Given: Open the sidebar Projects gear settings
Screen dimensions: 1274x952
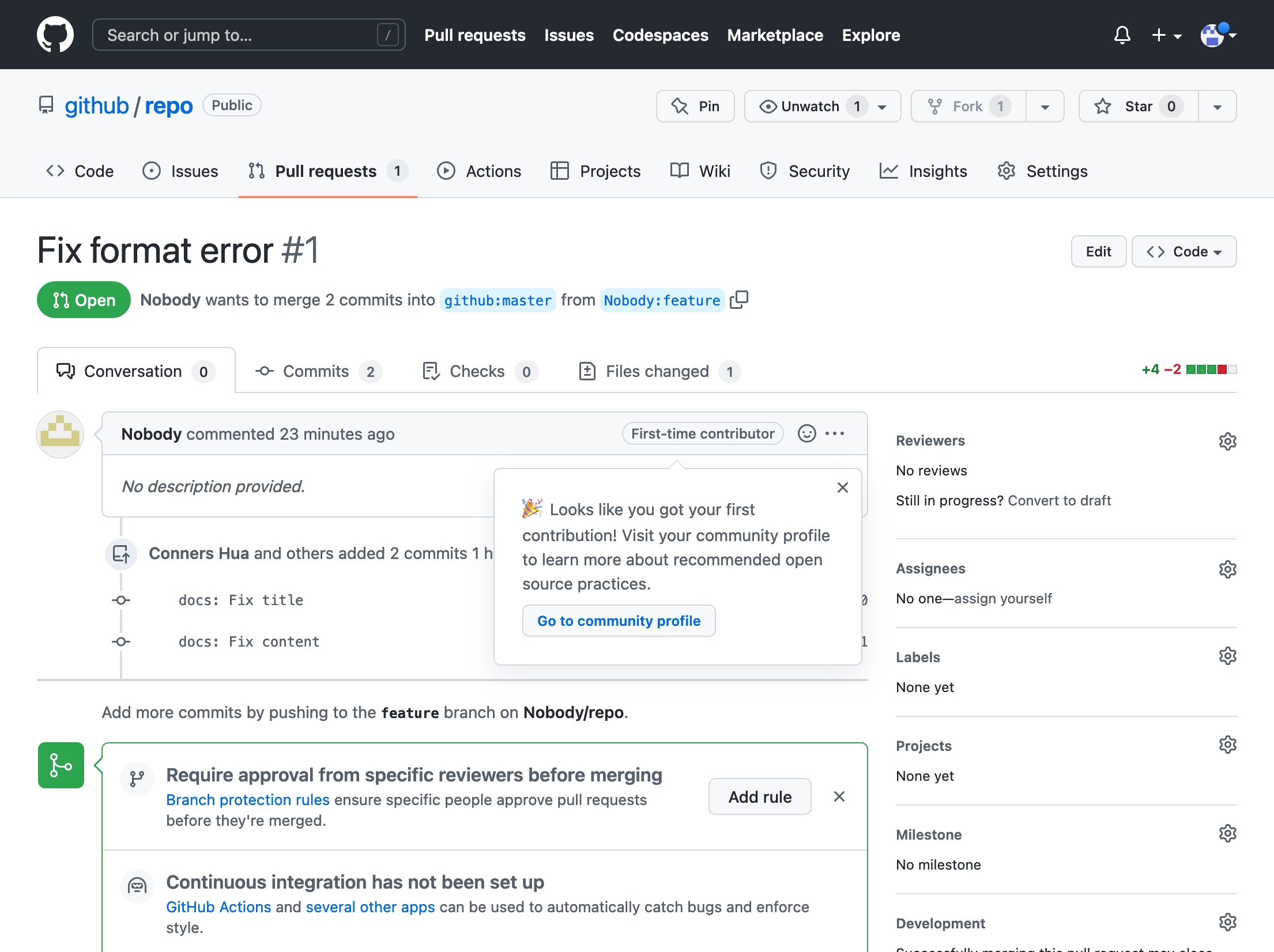Looking at the screenshot, I should point(1227,745).
